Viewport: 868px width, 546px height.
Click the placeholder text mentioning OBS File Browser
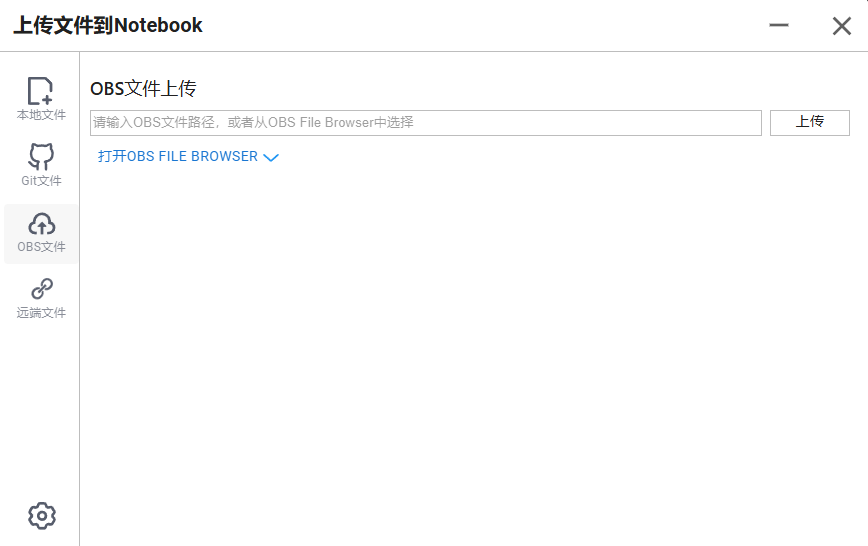point(253,122)
